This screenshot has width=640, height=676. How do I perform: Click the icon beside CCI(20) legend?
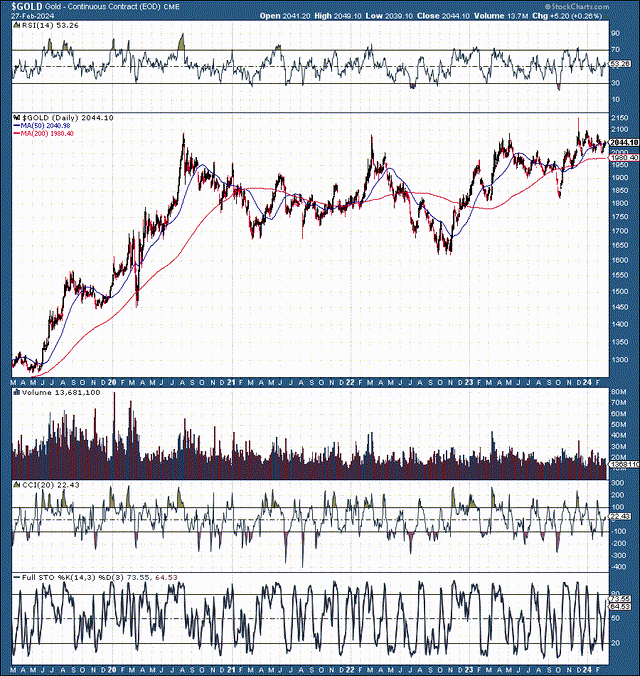click(x=17, y=485)
